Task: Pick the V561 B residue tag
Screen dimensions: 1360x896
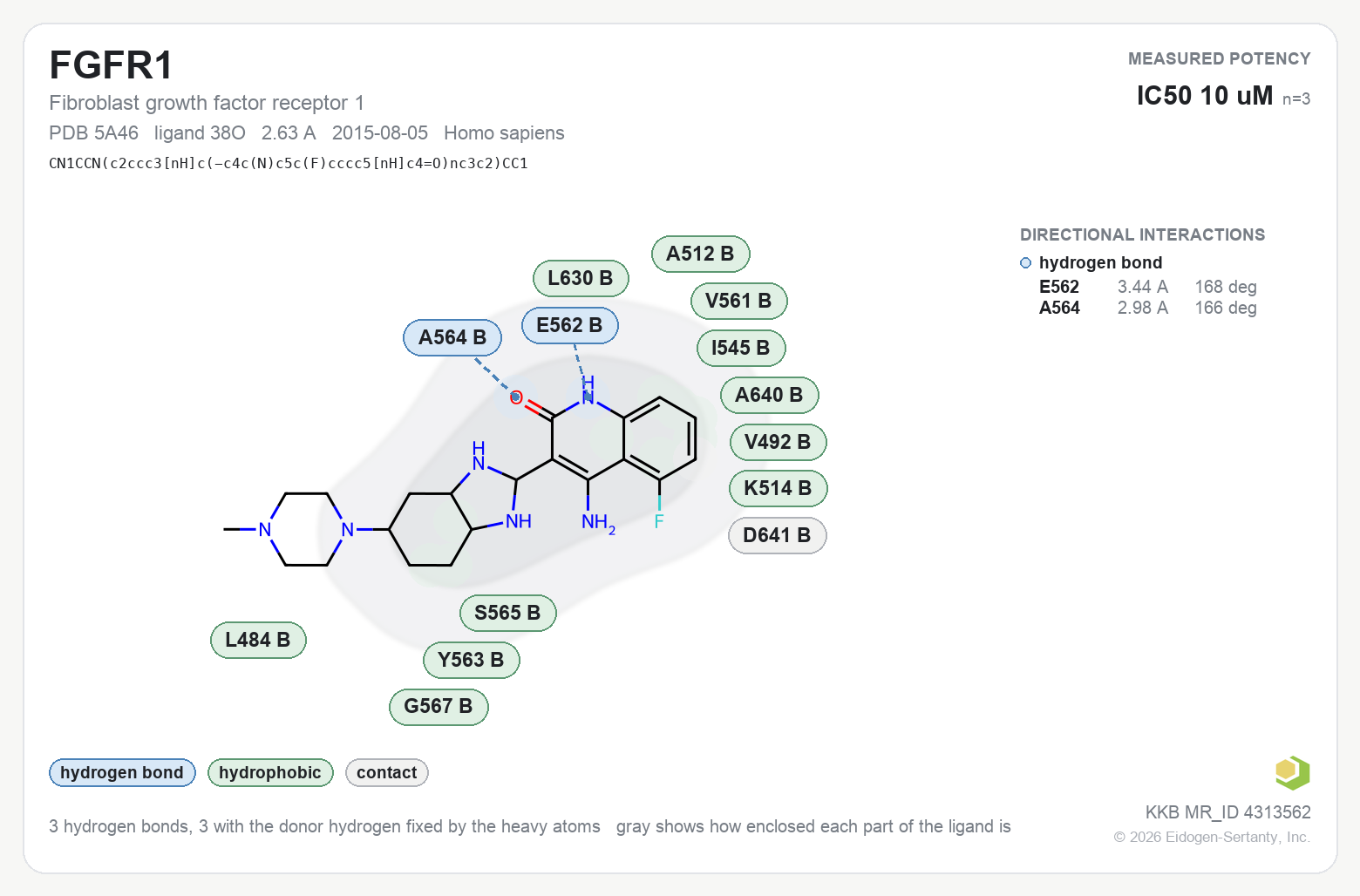Action: [x=739, y=301]
